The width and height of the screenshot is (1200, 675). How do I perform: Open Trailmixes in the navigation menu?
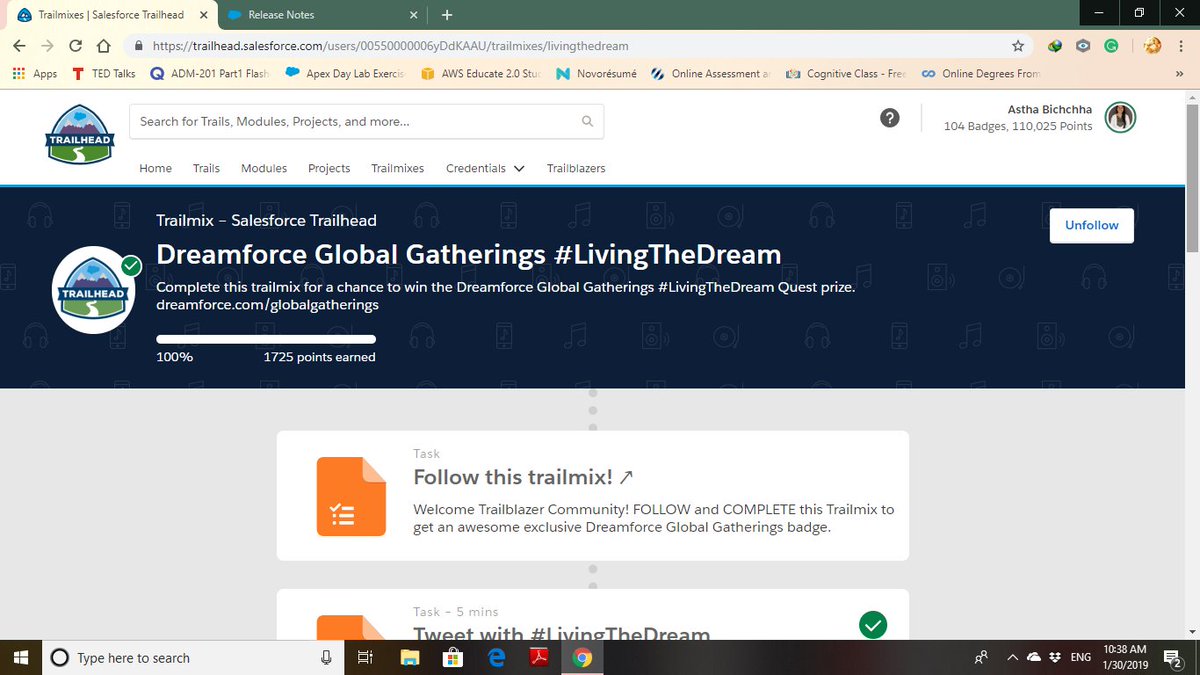point(397,168)
